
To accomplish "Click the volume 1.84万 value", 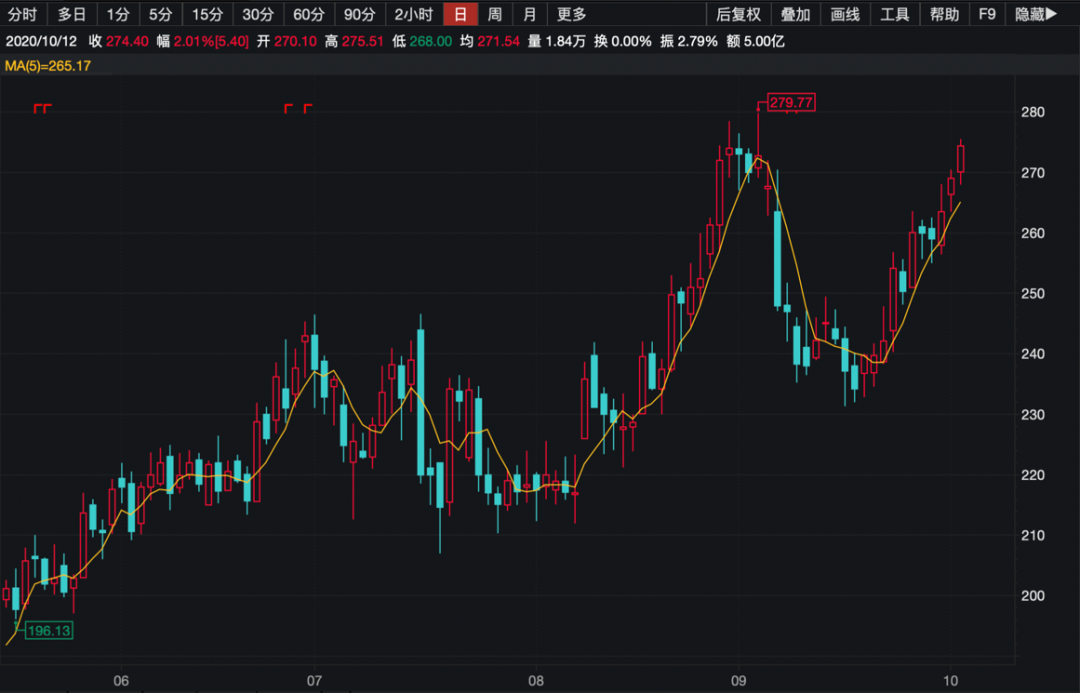I will pos(565,41).
